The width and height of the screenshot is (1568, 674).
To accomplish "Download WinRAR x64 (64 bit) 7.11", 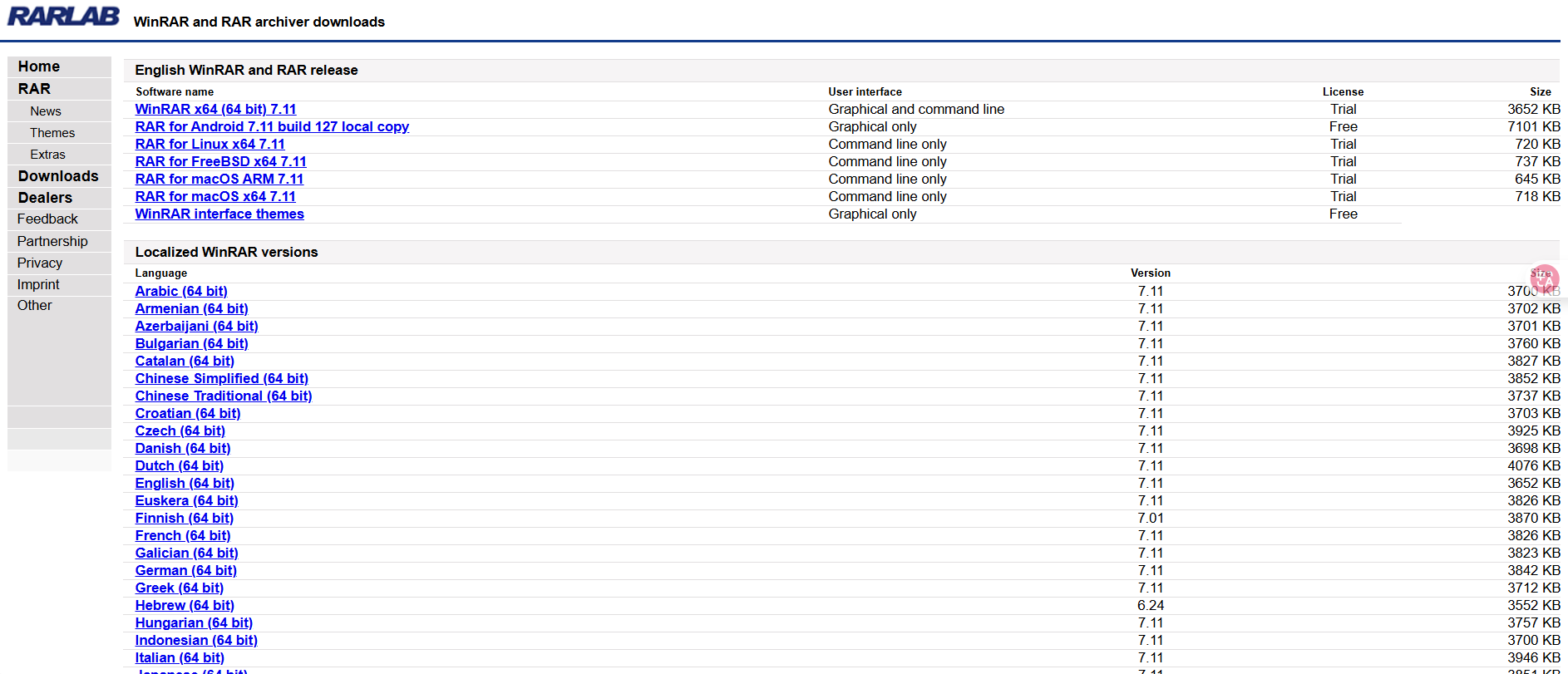I will pyautogui.click(x=215, y=109).
